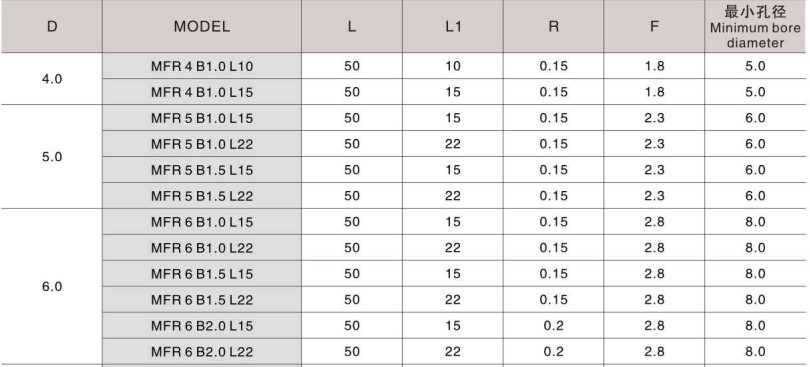
Task: Click model MFR 6 B2.0 L22
Action: [x=202, y=351]
